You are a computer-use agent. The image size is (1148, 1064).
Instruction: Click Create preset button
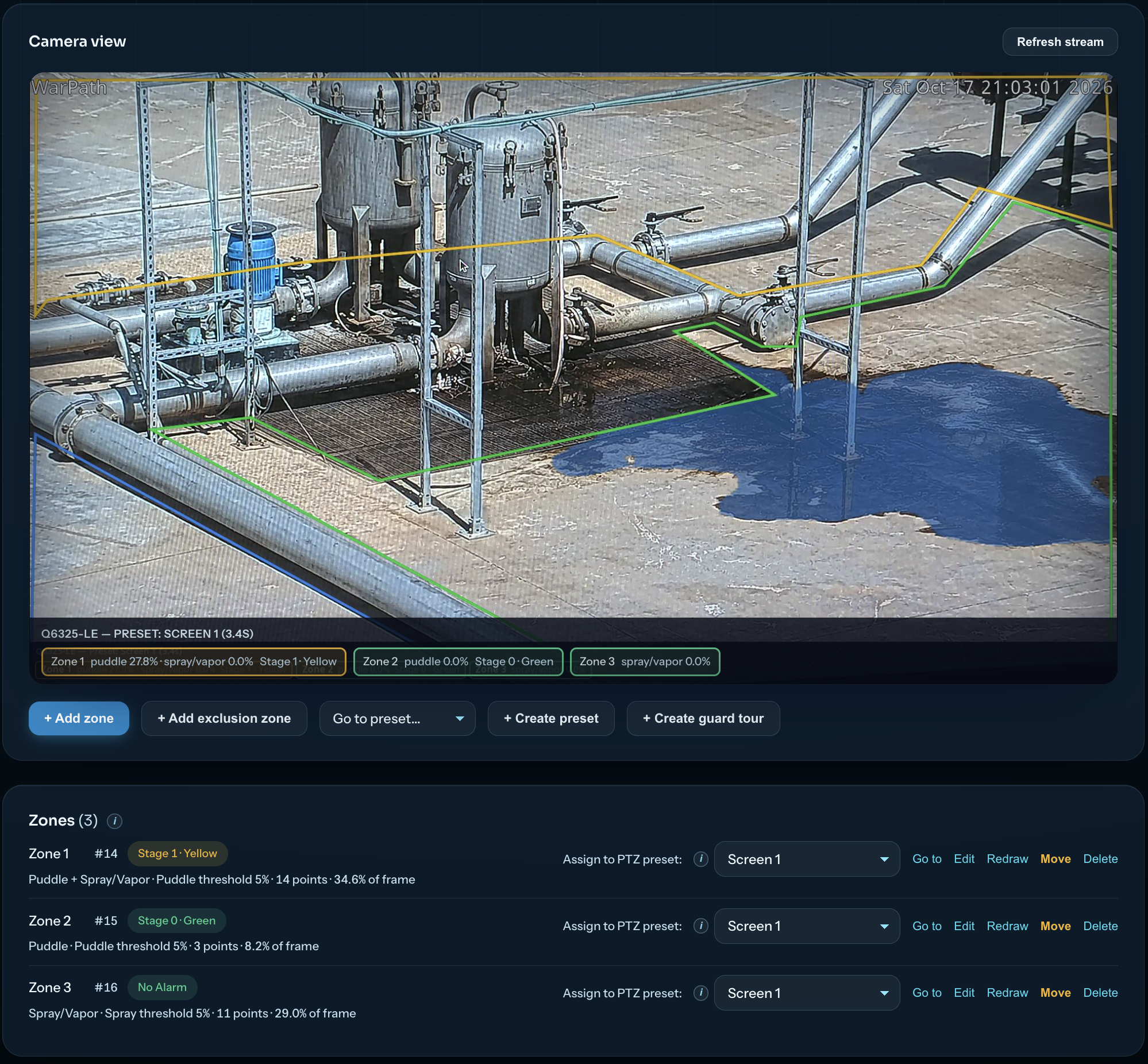point(551,719)
